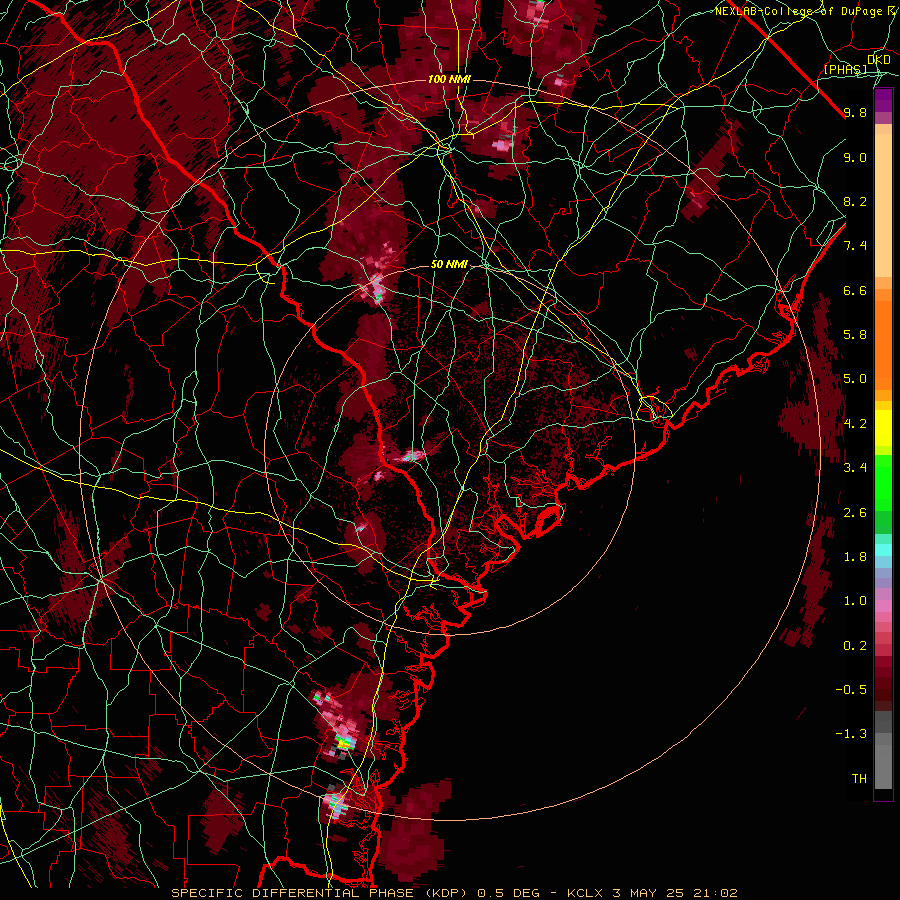The height and width of the screenshot is (900, 900).
Task: Click the 5.8 scale value
Action: (x=855, y=335)
